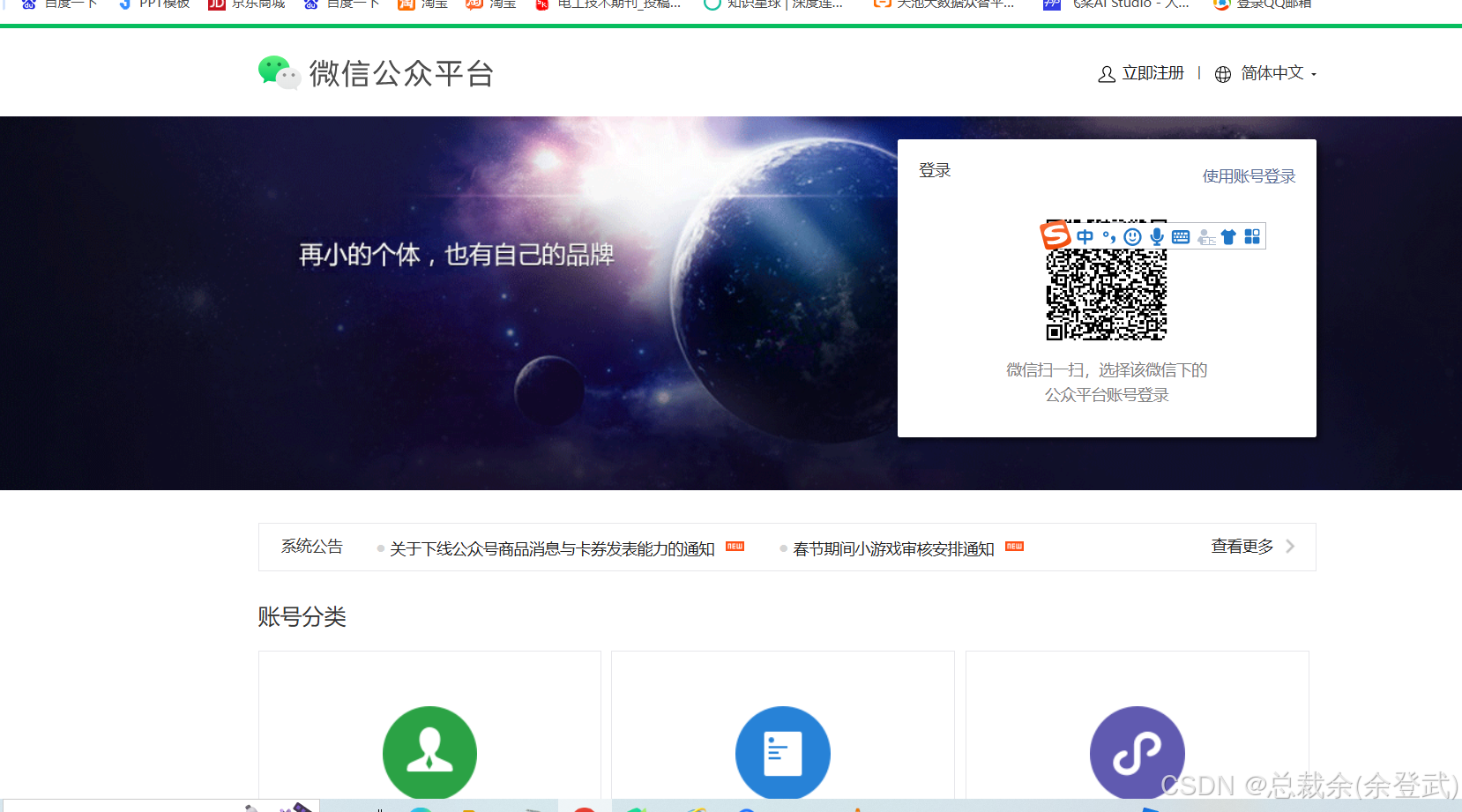
Task: Open Sogou emoji smiley panel
Action: click(1133, 236)
